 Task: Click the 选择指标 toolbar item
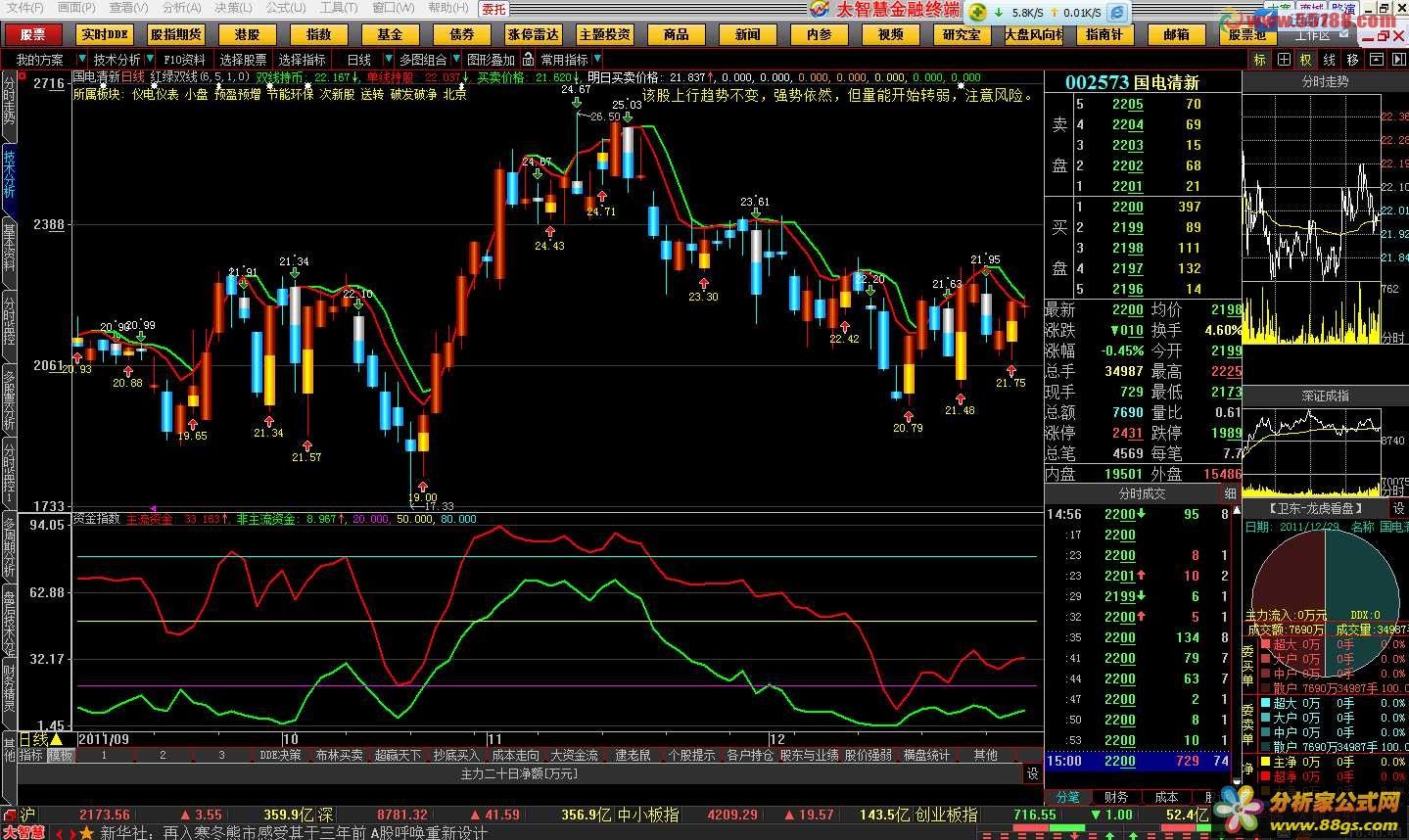pyautogui.click(x=303, y=60)
